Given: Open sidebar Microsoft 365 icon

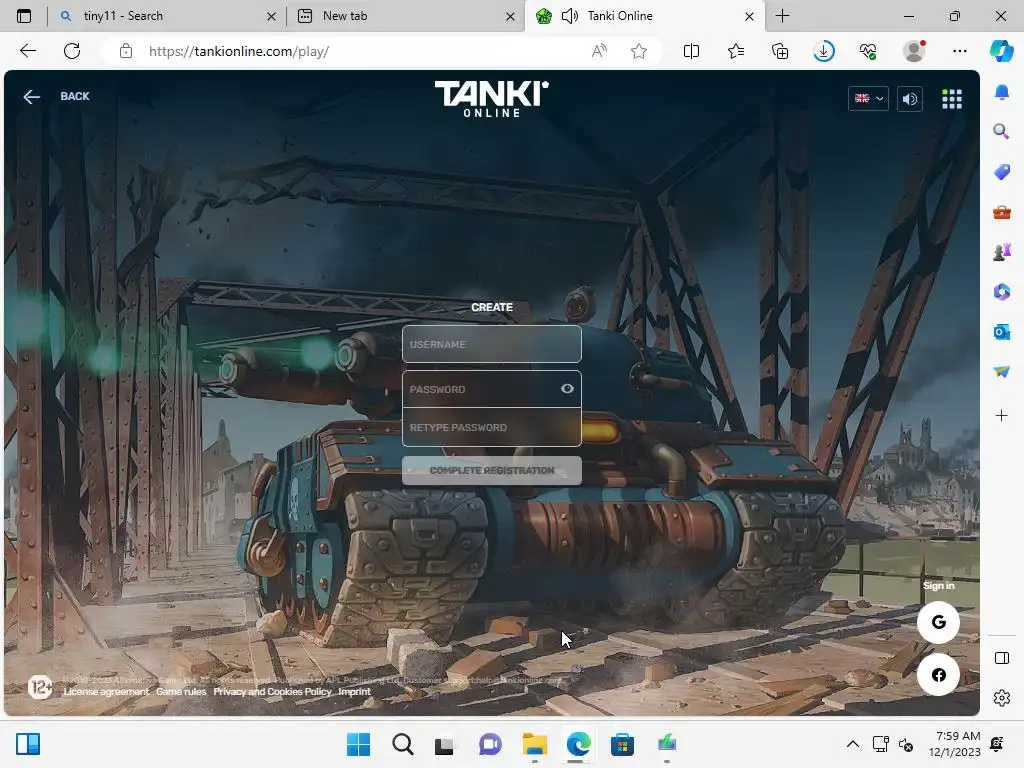Looking at the screenshot, I should point(1001,292).
